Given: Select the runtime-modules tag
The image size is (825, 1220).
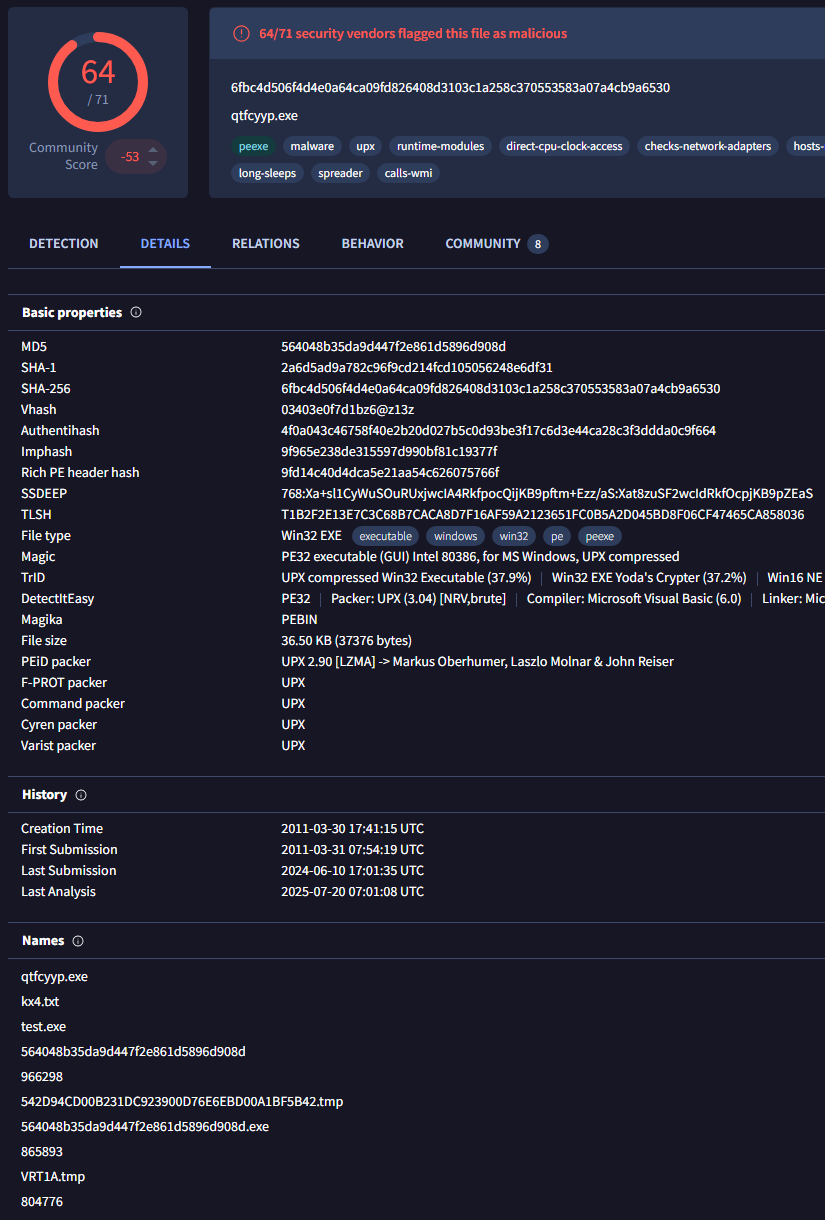Looking at the screenshot, I should [x=440, y=146].
